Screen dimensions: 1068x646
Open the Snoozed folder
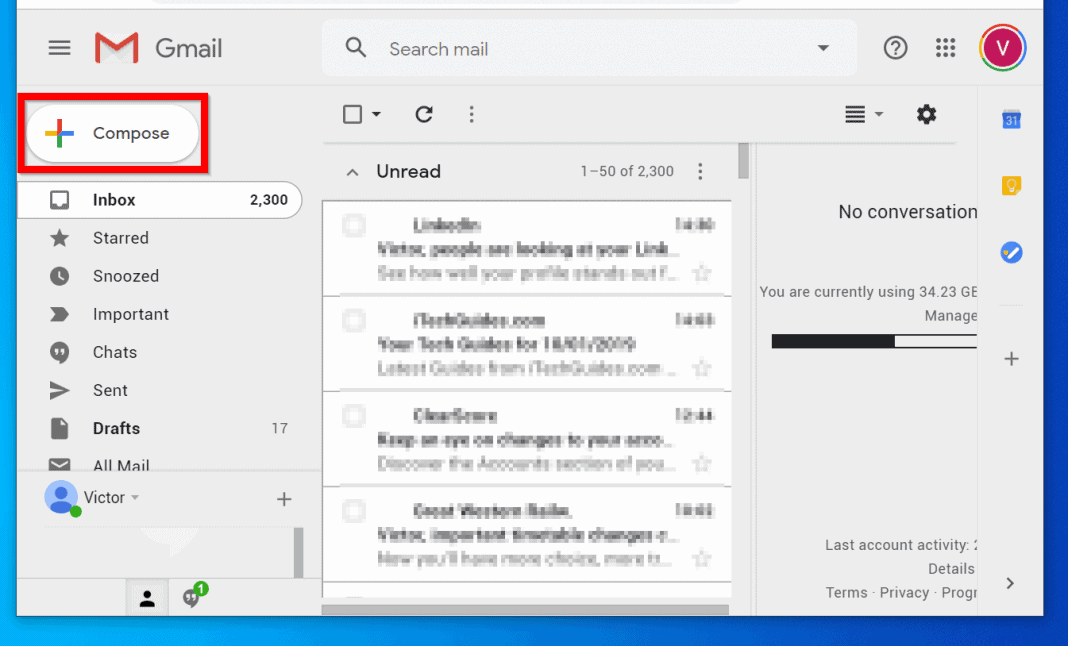pos(159,276)
